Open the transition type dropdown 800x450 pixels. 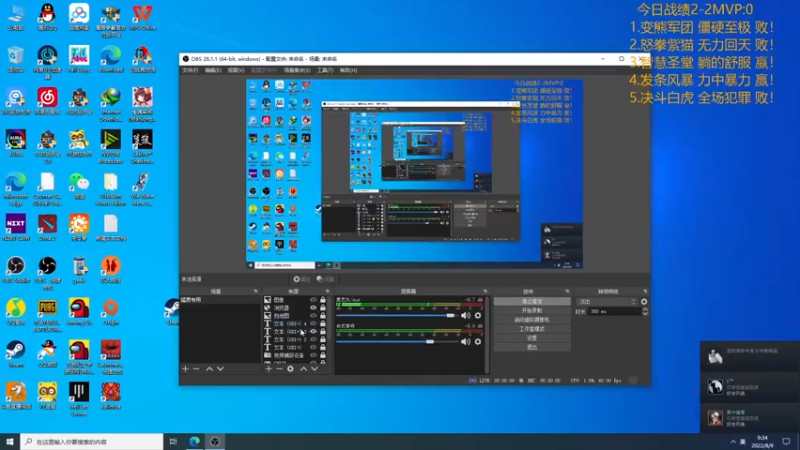pos(607,302)
